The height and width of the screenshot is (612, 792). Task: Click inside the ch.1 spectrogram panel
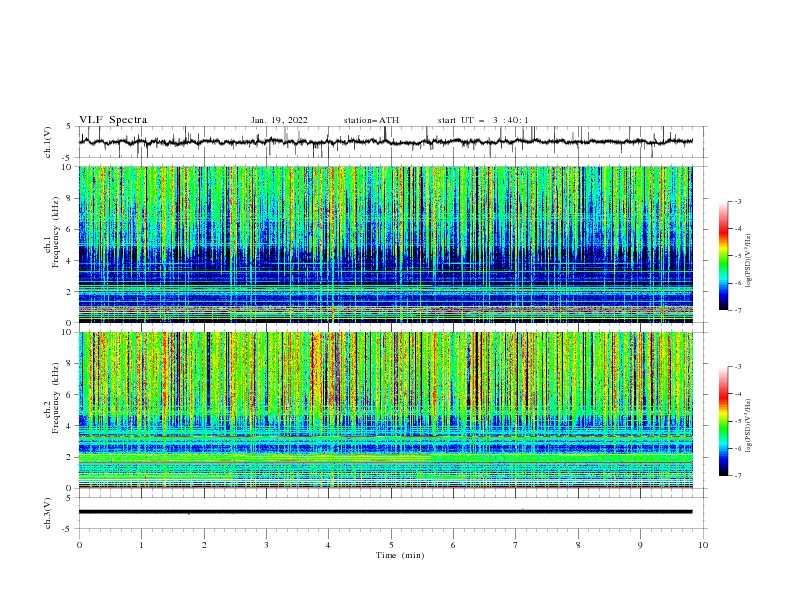tap(385, 244)
